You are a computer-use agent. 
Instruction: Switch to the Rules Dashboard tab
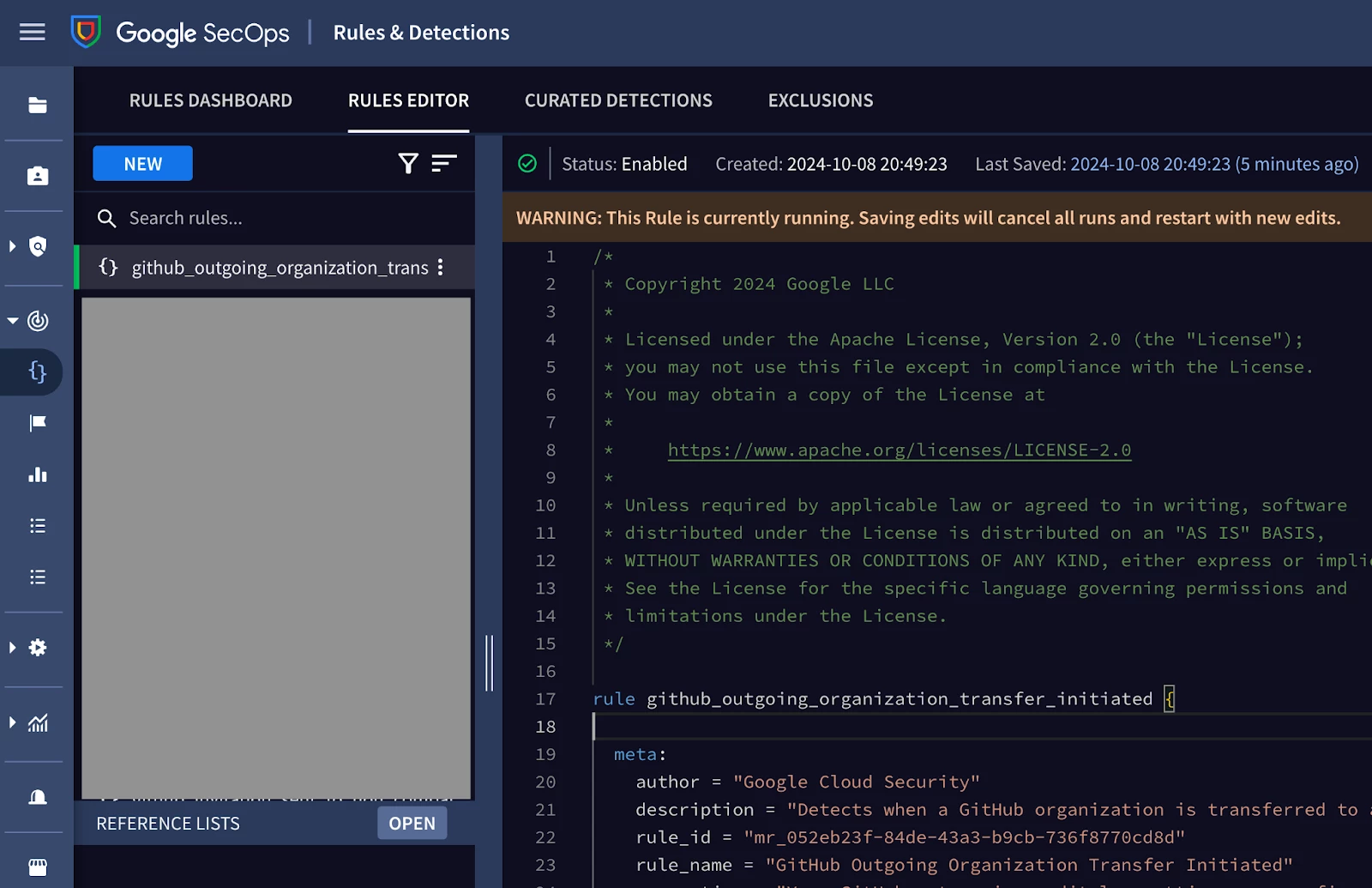(210, 100)
